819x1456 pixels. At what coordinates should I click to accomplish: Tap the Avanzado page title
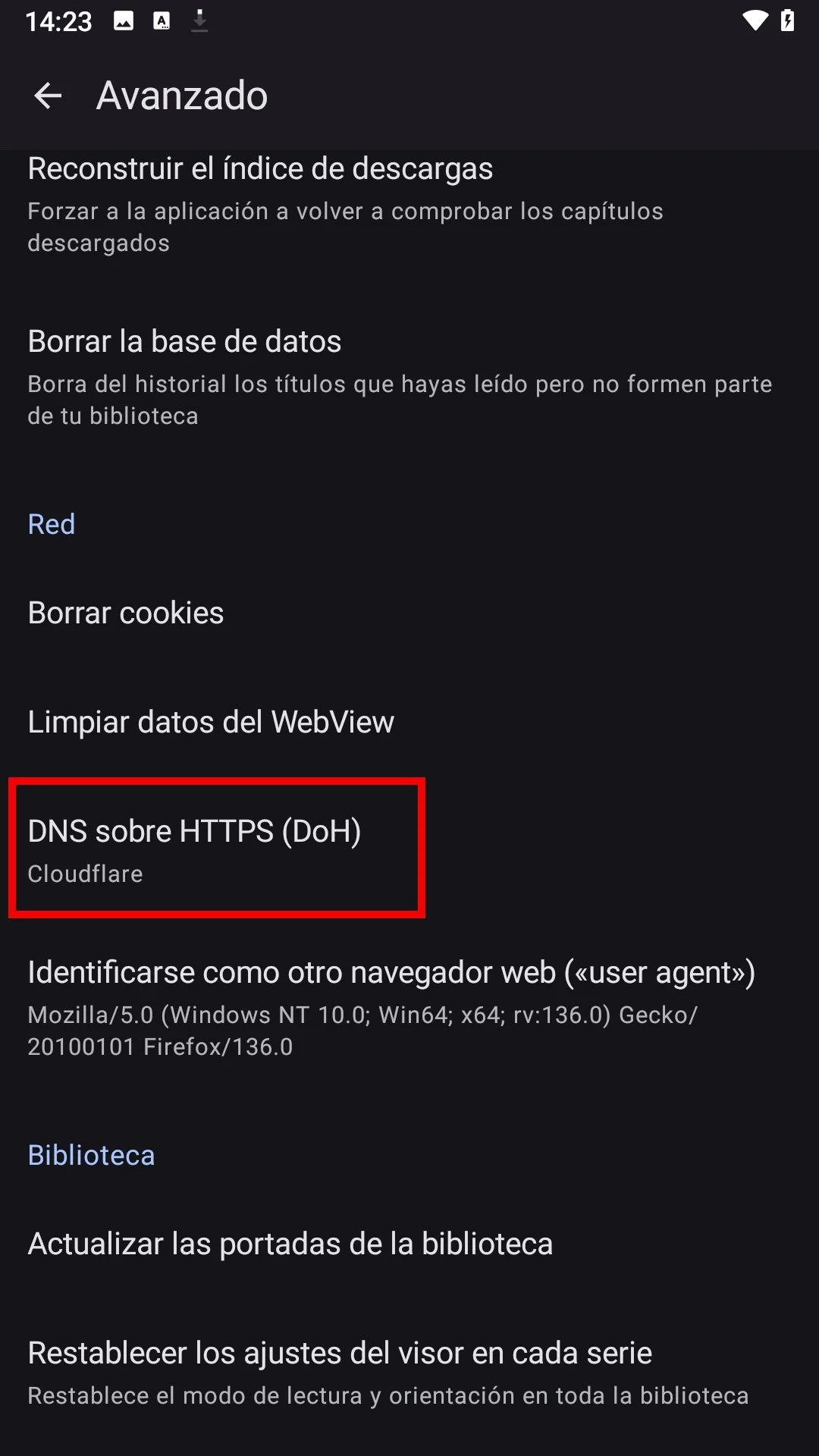pos(182,96)
